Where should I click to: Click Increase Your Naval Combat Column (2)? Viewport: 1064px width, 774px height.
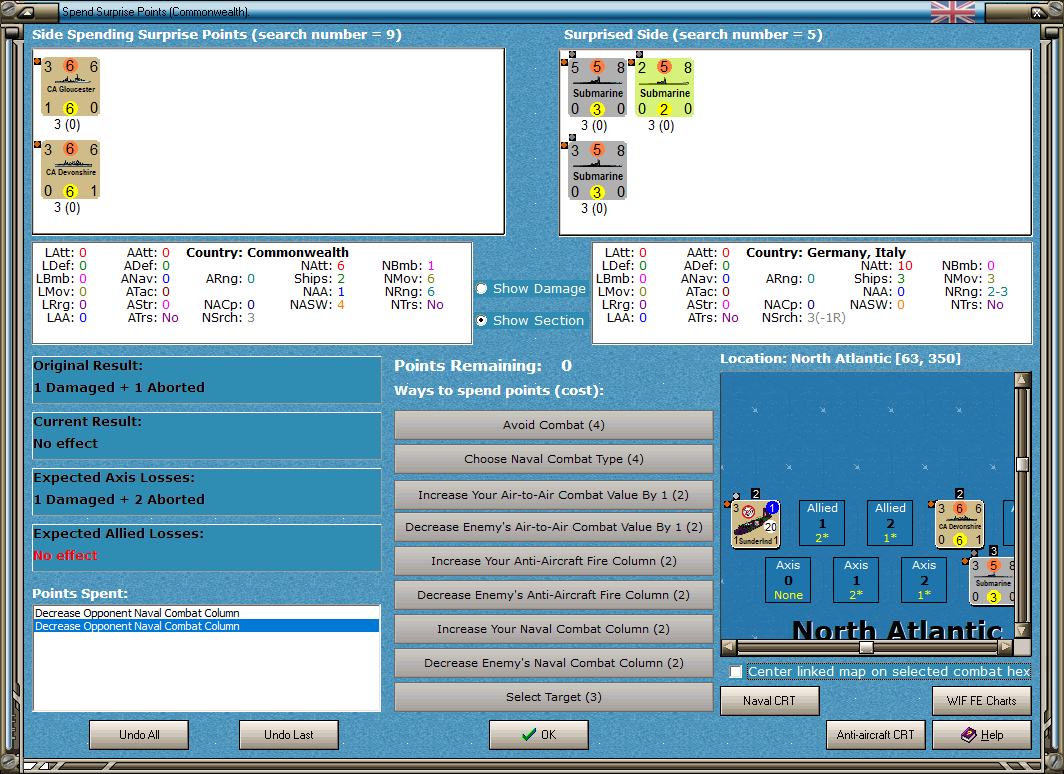[x=554, y=629]
